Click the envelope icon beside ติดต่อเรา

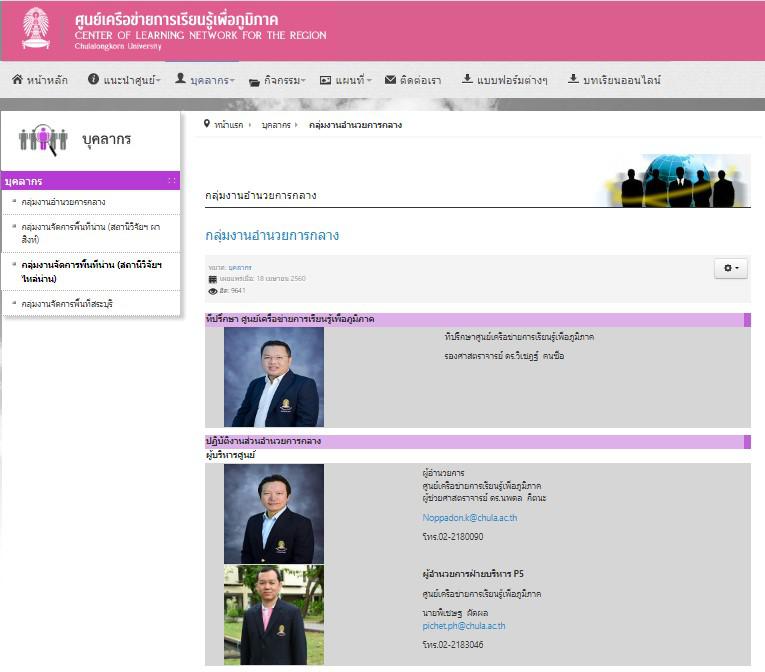click(391, 80)
